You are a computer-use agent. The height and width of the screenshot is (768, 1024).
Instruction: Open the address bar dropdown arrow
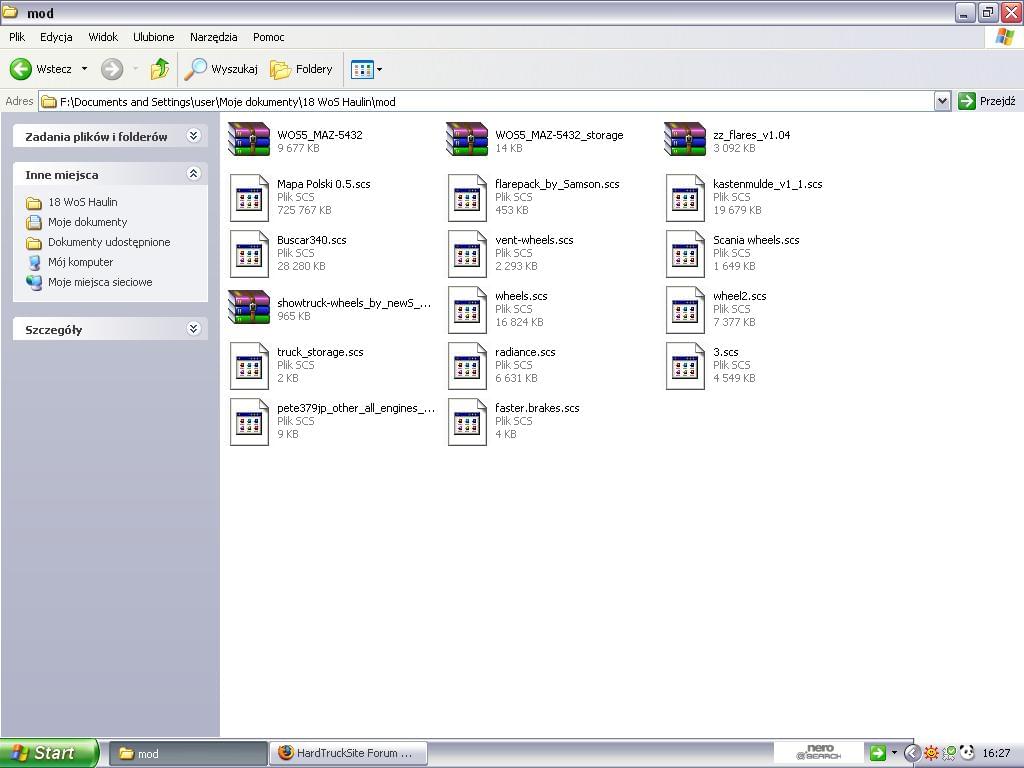point(942,101)
